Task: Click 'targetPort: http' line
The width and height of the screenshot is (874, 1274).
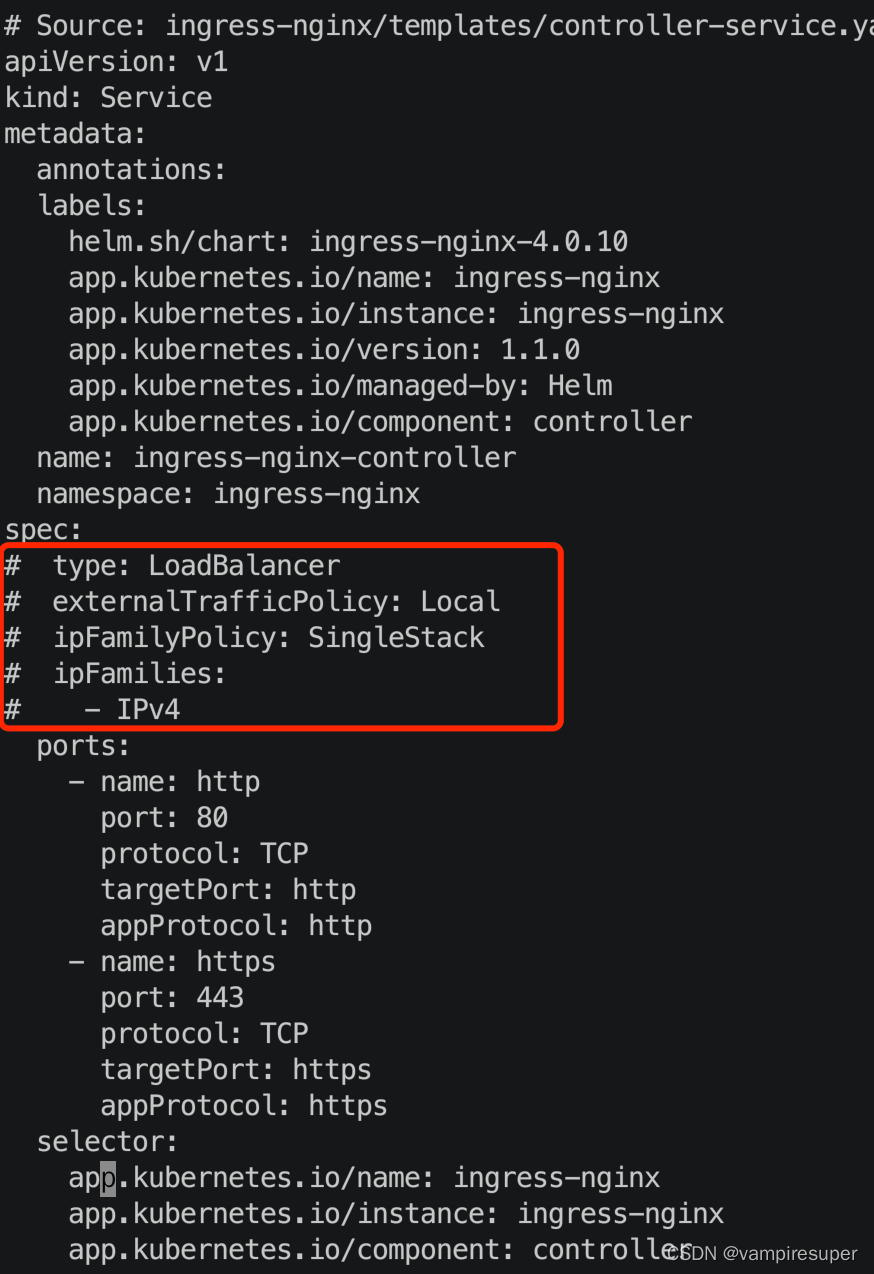Action: coord(228,890)
